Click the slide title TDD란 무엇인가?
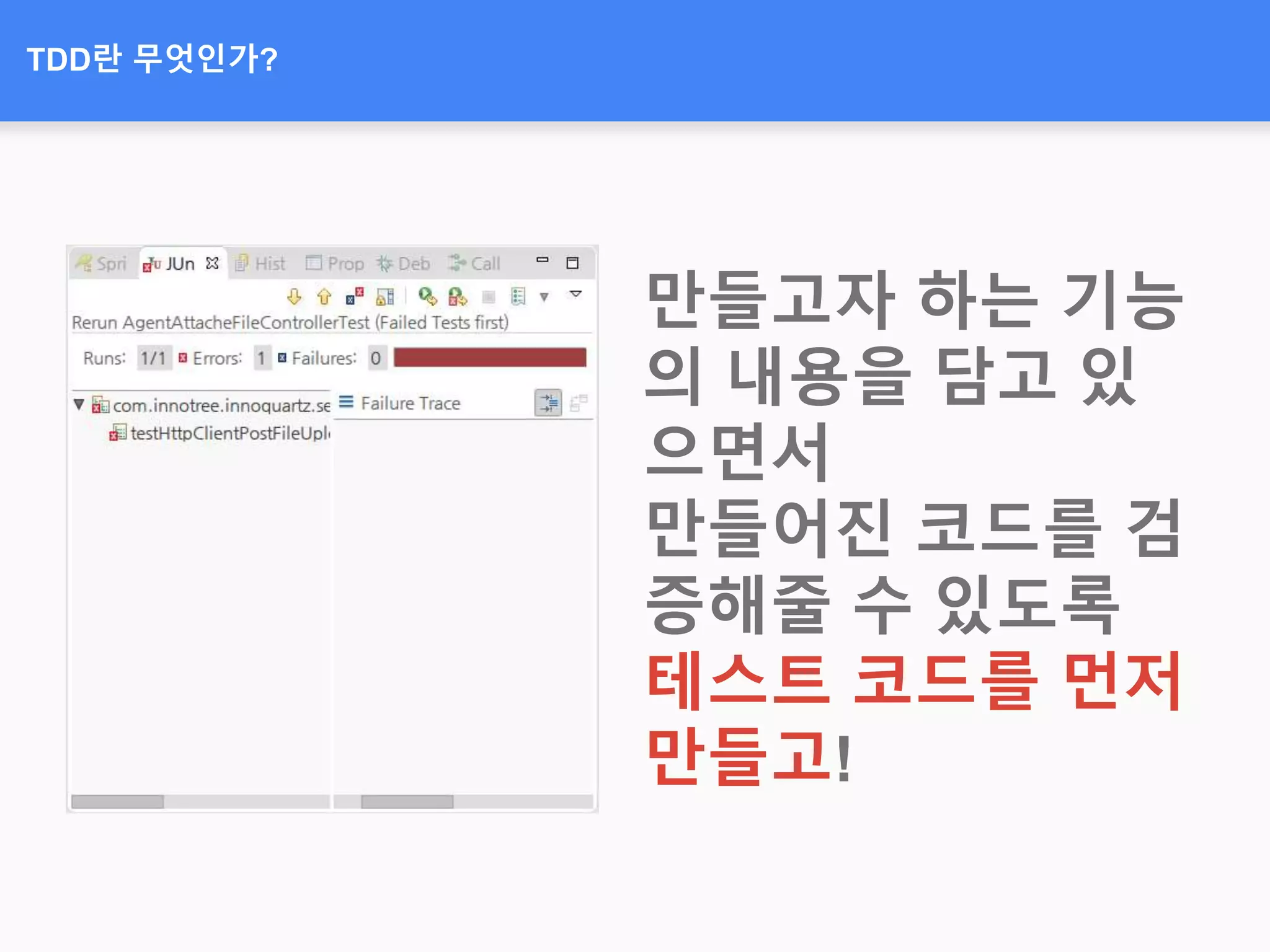Image resolution: width=1270 pixels, height=952 pixels. 152,59
